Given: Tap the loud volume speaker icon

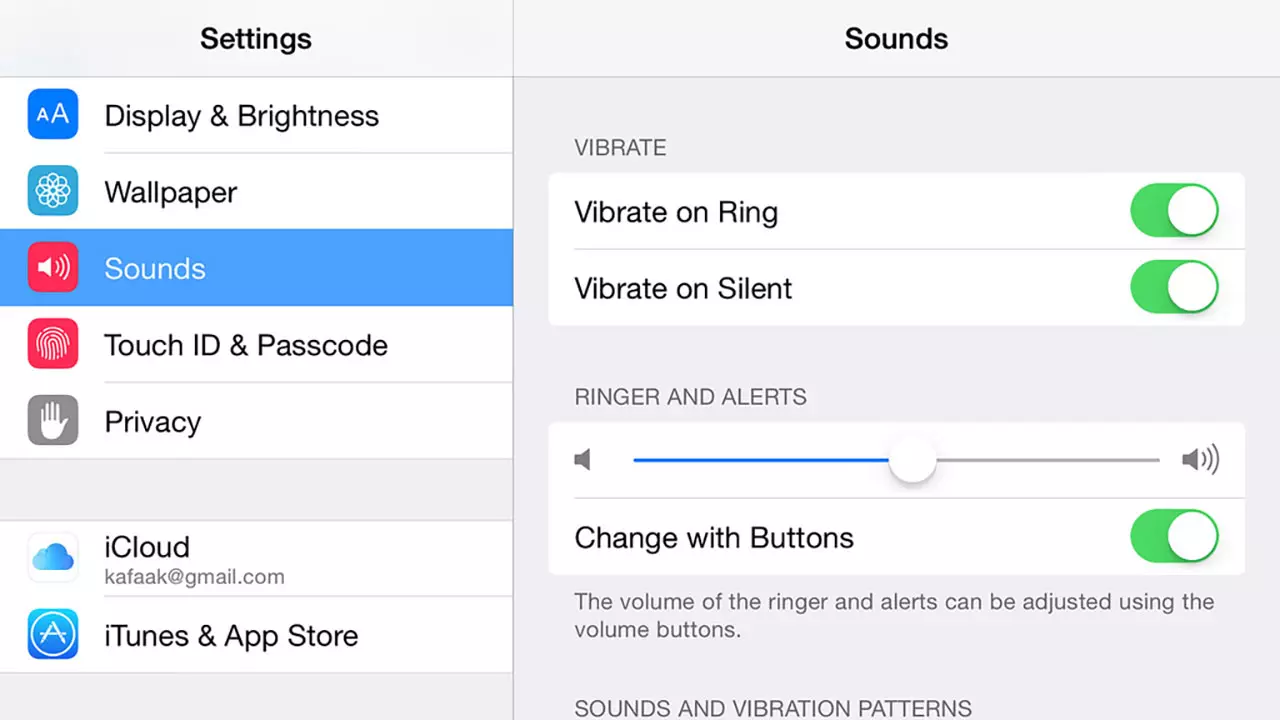Looking at the screenshot, I should pyautogui.click(x=1200, y=460).
